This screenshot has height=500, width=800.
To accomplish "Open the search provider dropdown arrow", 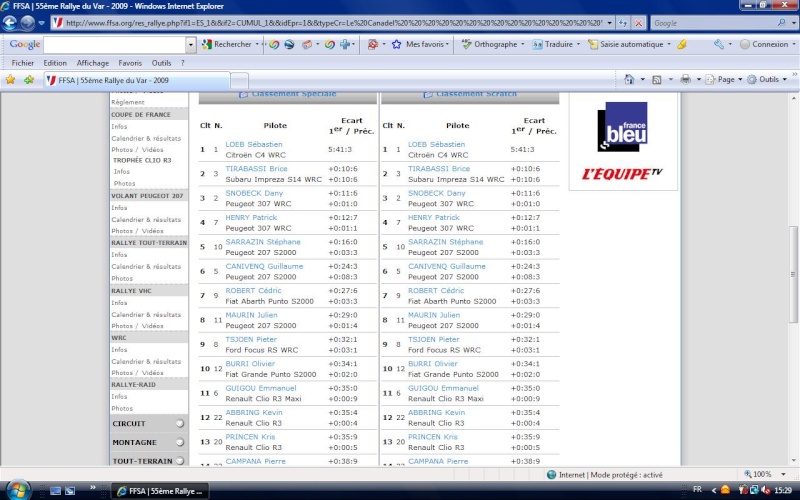I will tap(793, 23).
